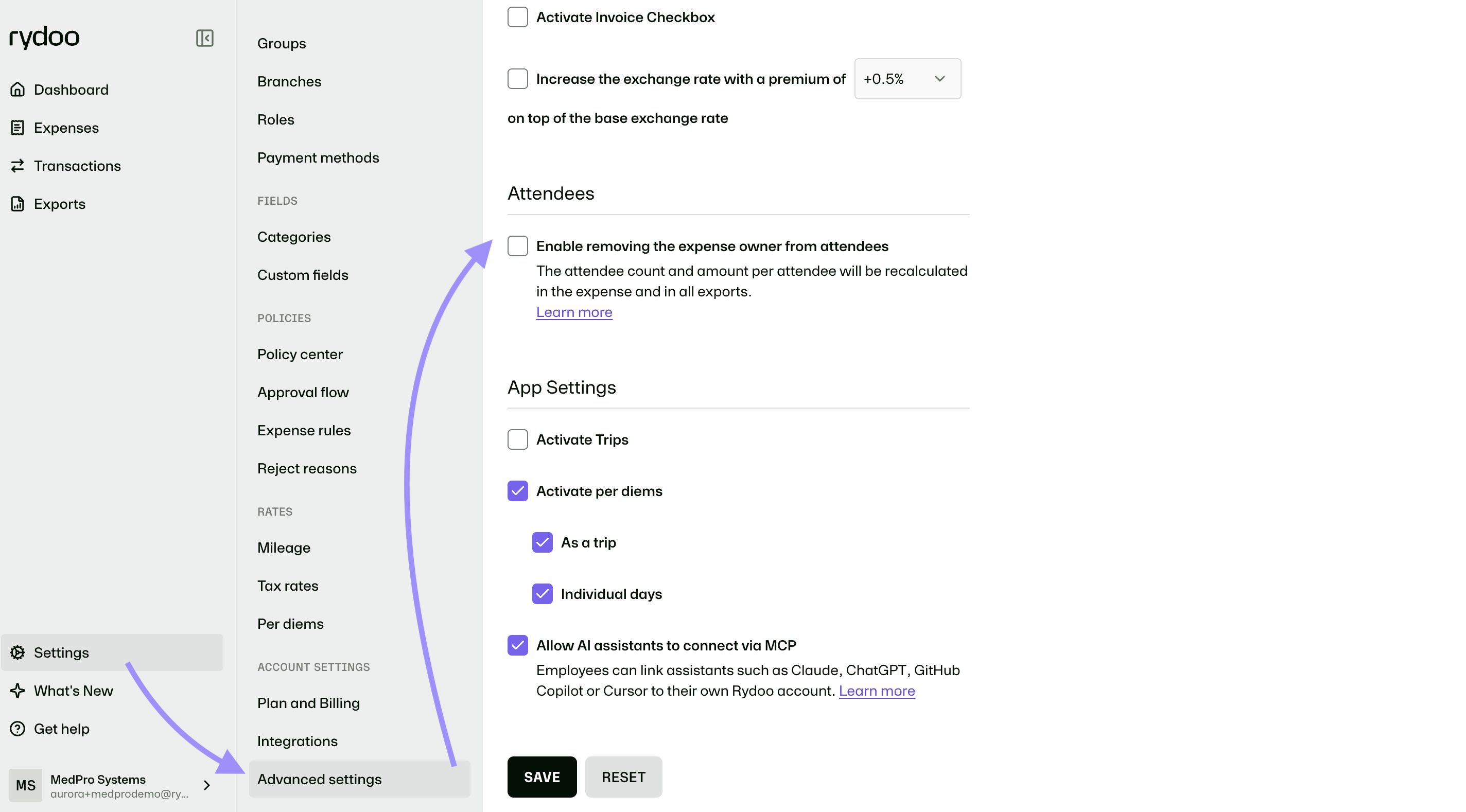Tick the exchange rate premium checkbox
Screen dimensions: 1466x812
pyautogui.click(x=517, y=79)
